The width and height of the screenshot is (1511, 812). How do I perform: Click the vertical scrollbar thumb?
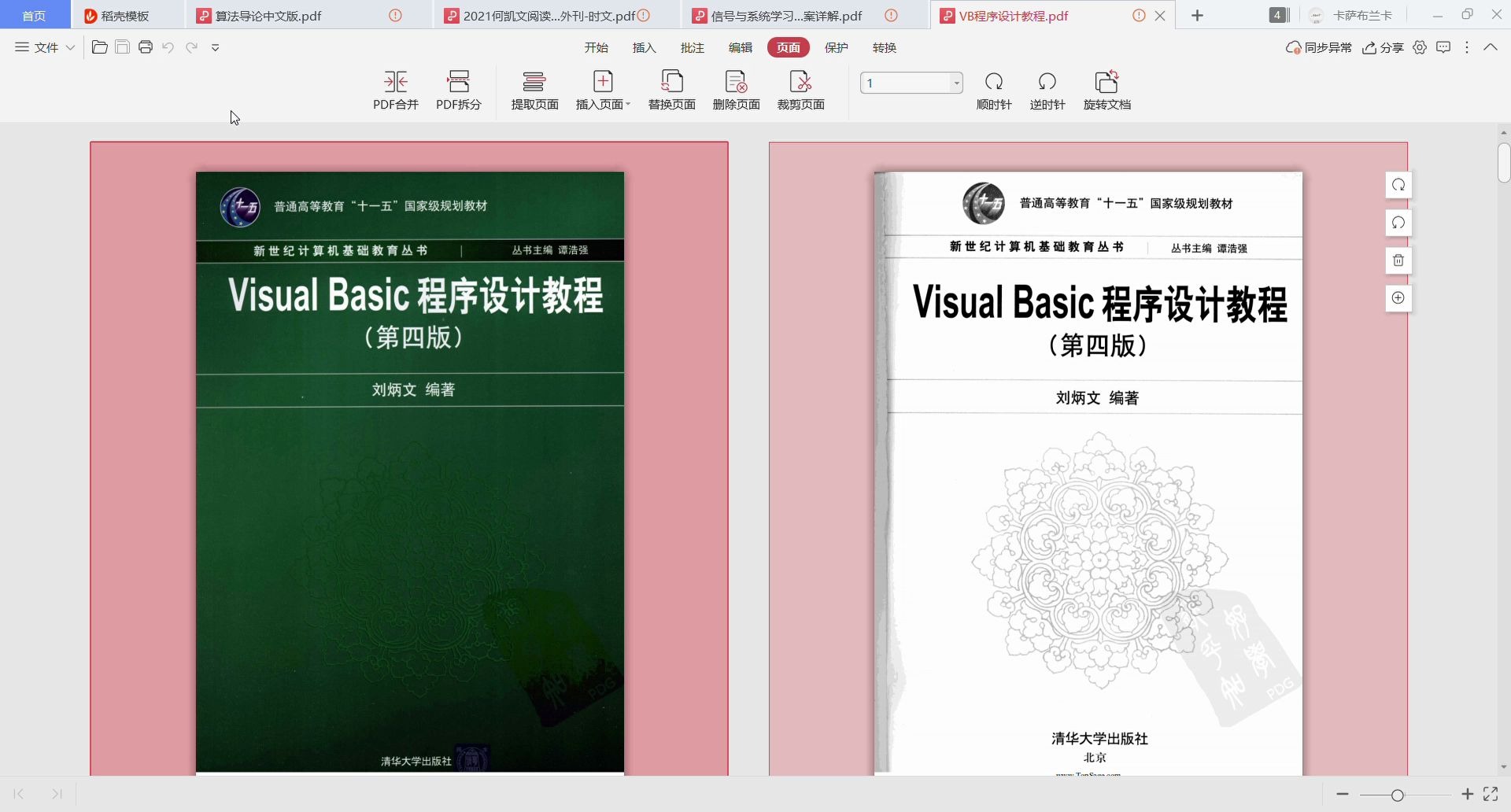point(1504,163)
